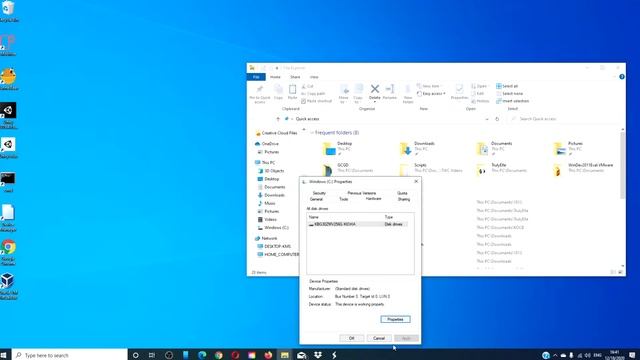Click the Properties button in the dialog

point(395,319)
